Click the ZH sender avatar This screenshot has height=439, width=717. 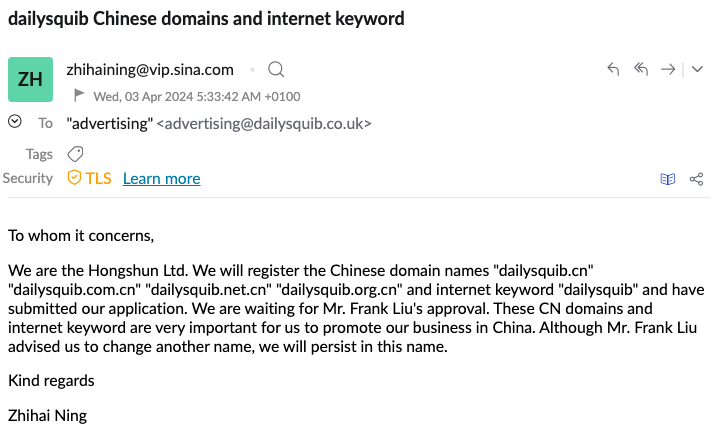click(30, 79)
